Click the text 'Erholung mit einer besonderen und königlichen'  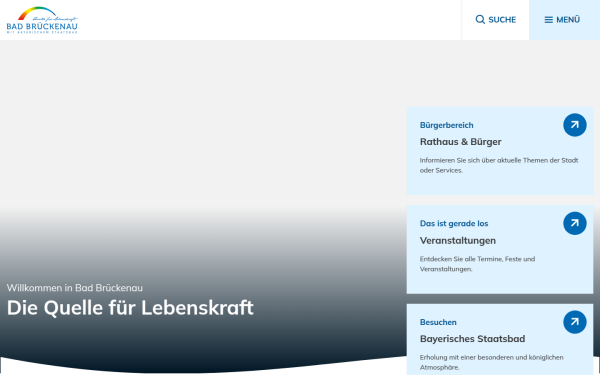491,357
